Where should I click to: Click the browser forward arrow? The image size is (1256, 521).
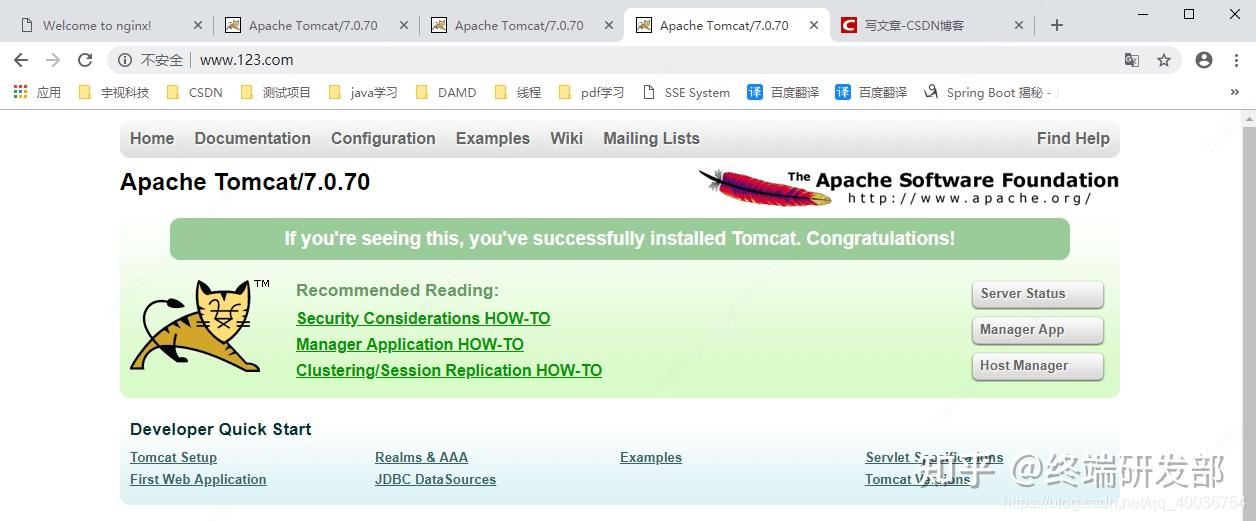[x=53, y=60]
